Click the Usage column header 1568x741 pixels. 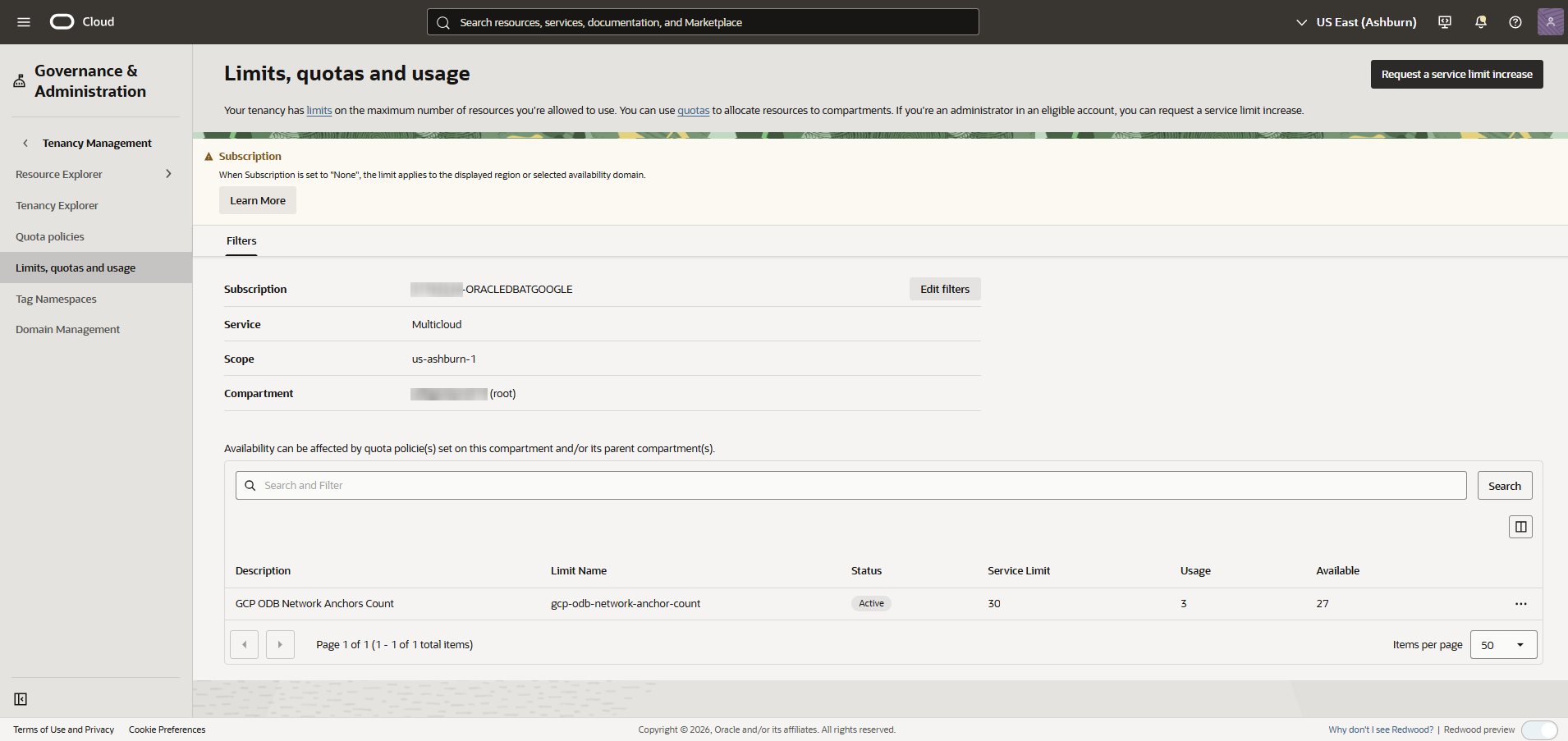(1195, 571)
